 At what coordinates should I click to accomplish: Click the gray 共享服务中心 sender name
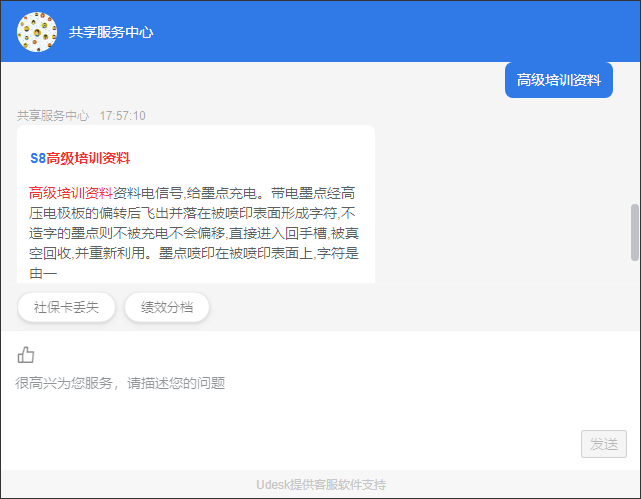point(53,116)
